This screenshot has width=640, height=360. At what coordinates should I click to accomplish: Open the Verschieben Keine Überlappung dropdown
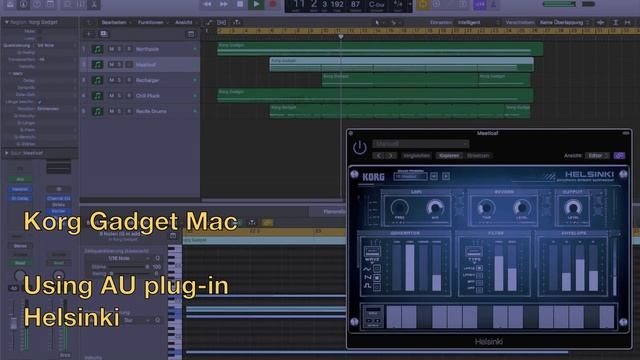coord(564,22)
